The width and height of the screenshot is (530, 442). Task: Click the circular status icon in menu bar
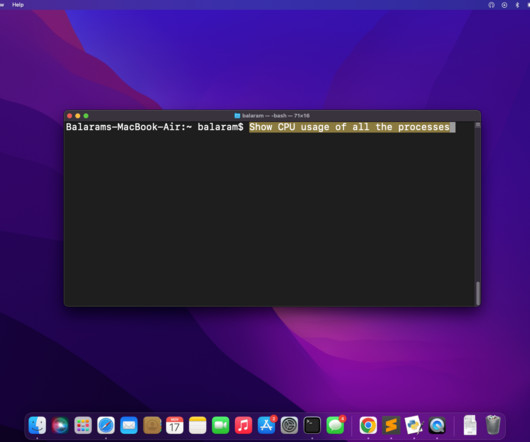tap(504, 5)
